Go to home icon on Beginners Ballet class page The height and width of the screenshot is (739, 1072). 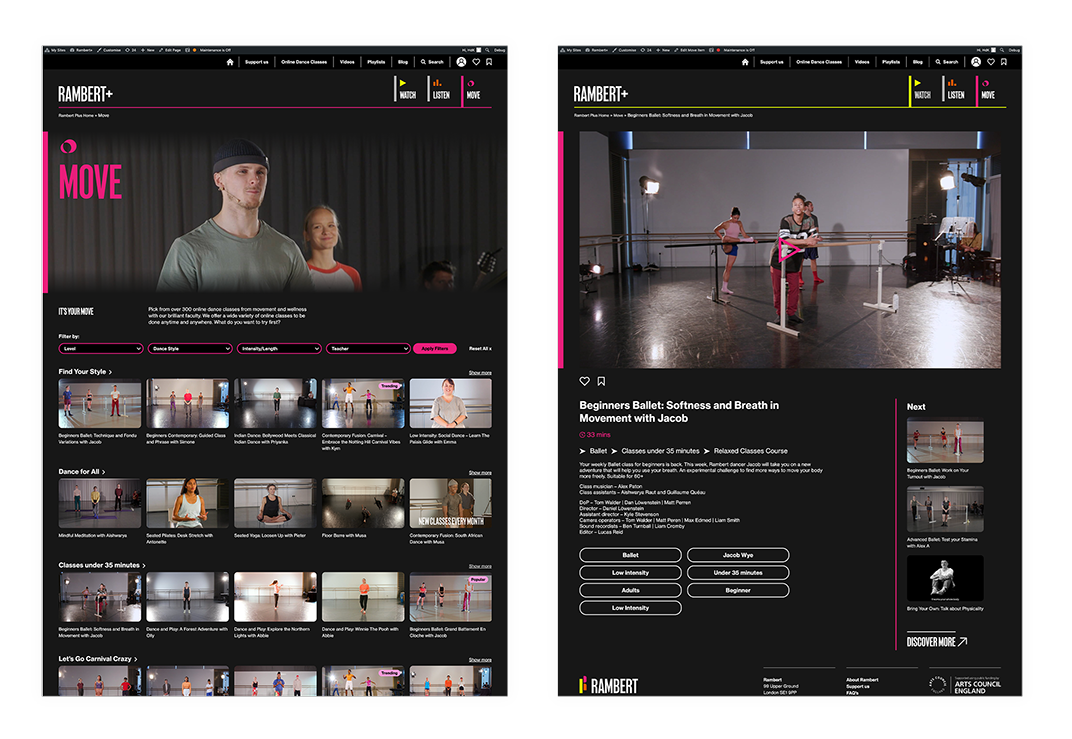point(745,62)
